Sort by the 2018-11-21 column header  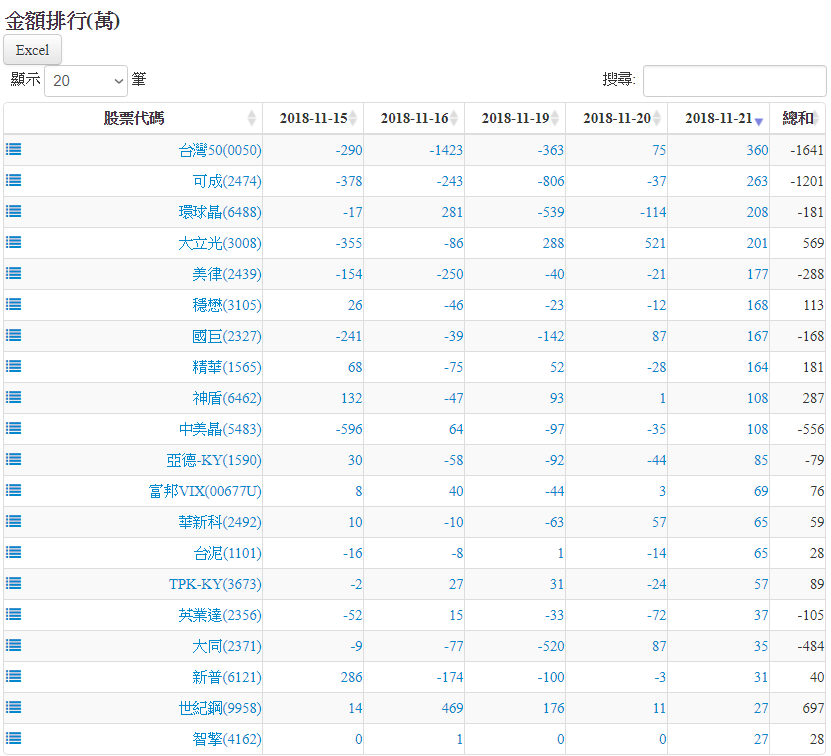click(x=718, y=118)
